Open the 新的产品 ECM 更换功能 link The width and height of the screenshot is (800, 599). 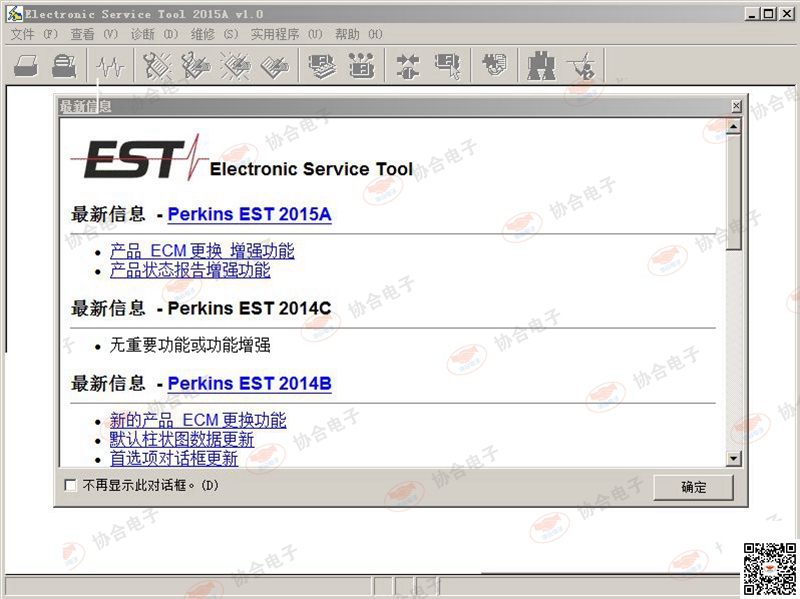pos(198,420)
